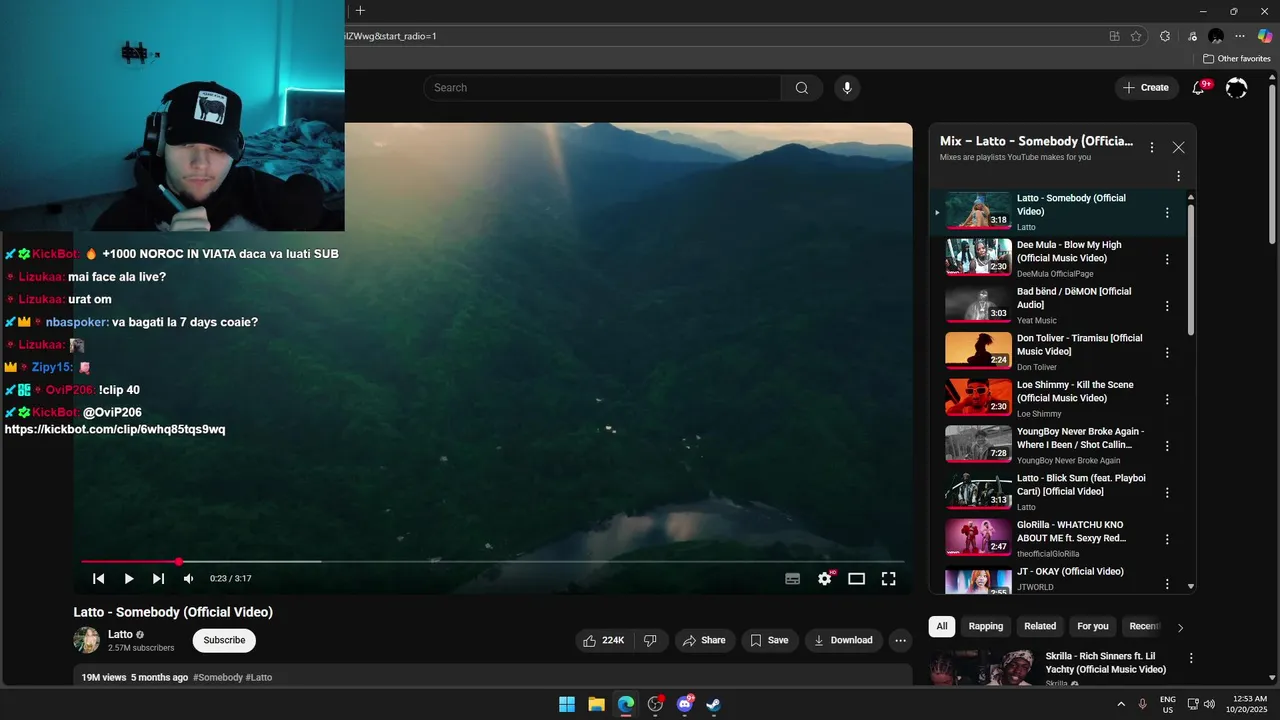This screenshot has height=720, width=1280.
Task: Open a new browser tab with plus
Action: coord(360,11)
